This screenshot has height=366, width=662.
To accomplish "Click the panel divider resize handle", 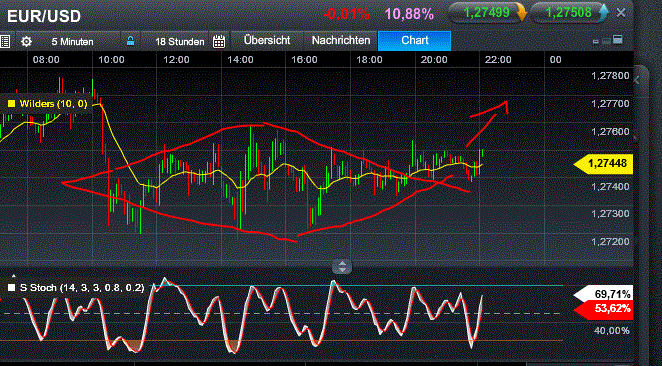I will pos(342,267).
